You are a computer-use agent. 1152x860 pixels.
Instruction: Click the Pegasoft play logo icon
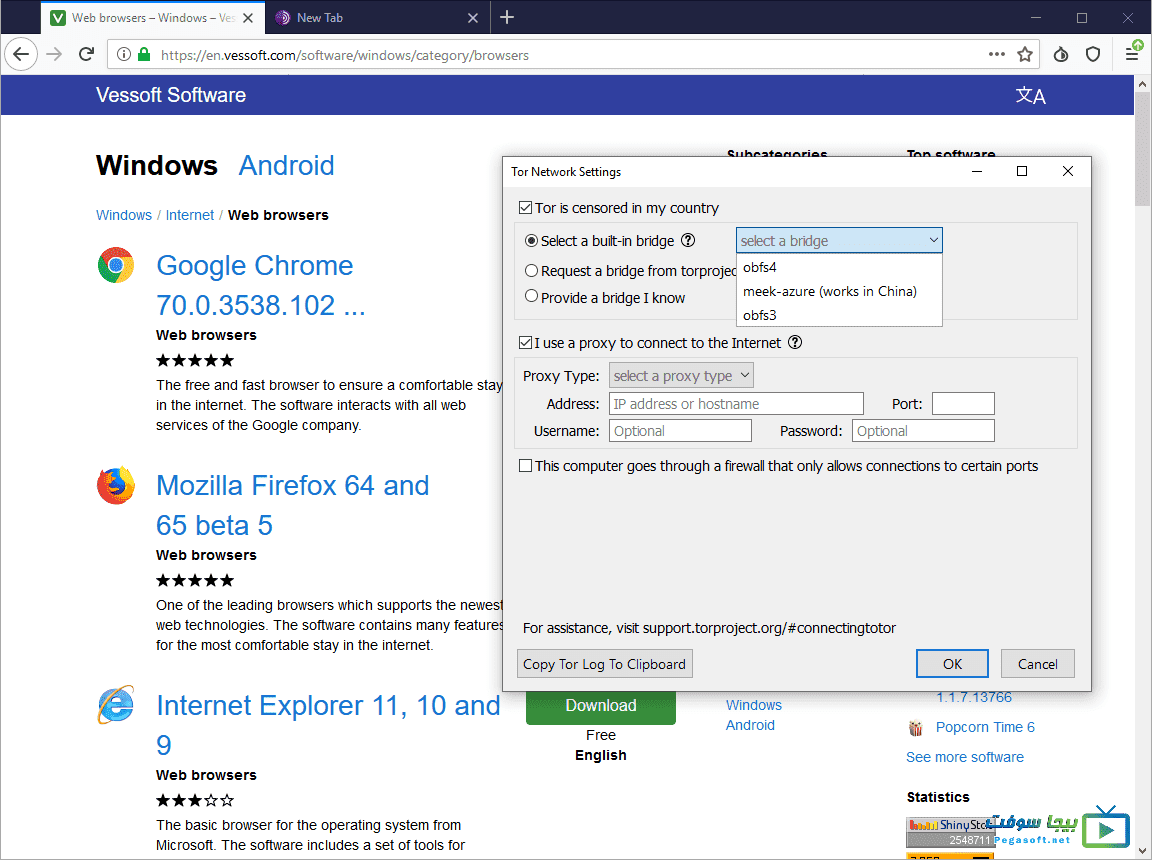[x=1106, y=827]
